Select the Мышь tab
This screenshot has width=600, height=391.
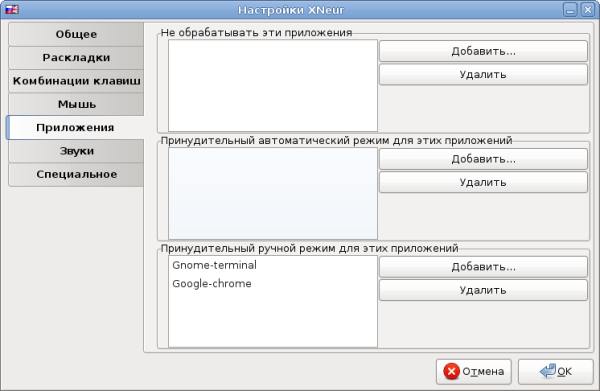(76, 104)
